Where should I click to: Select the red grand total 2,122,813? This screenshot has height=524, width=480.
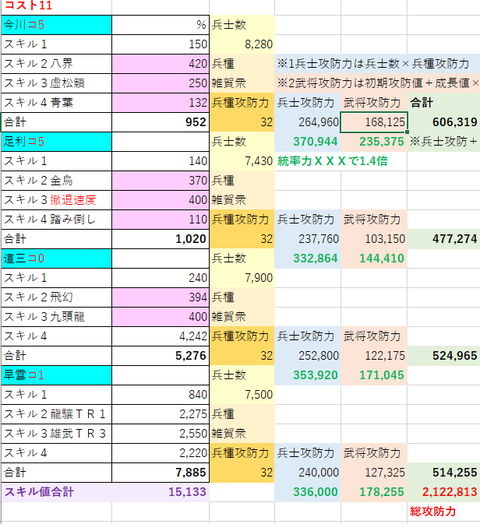click(444, 492)
